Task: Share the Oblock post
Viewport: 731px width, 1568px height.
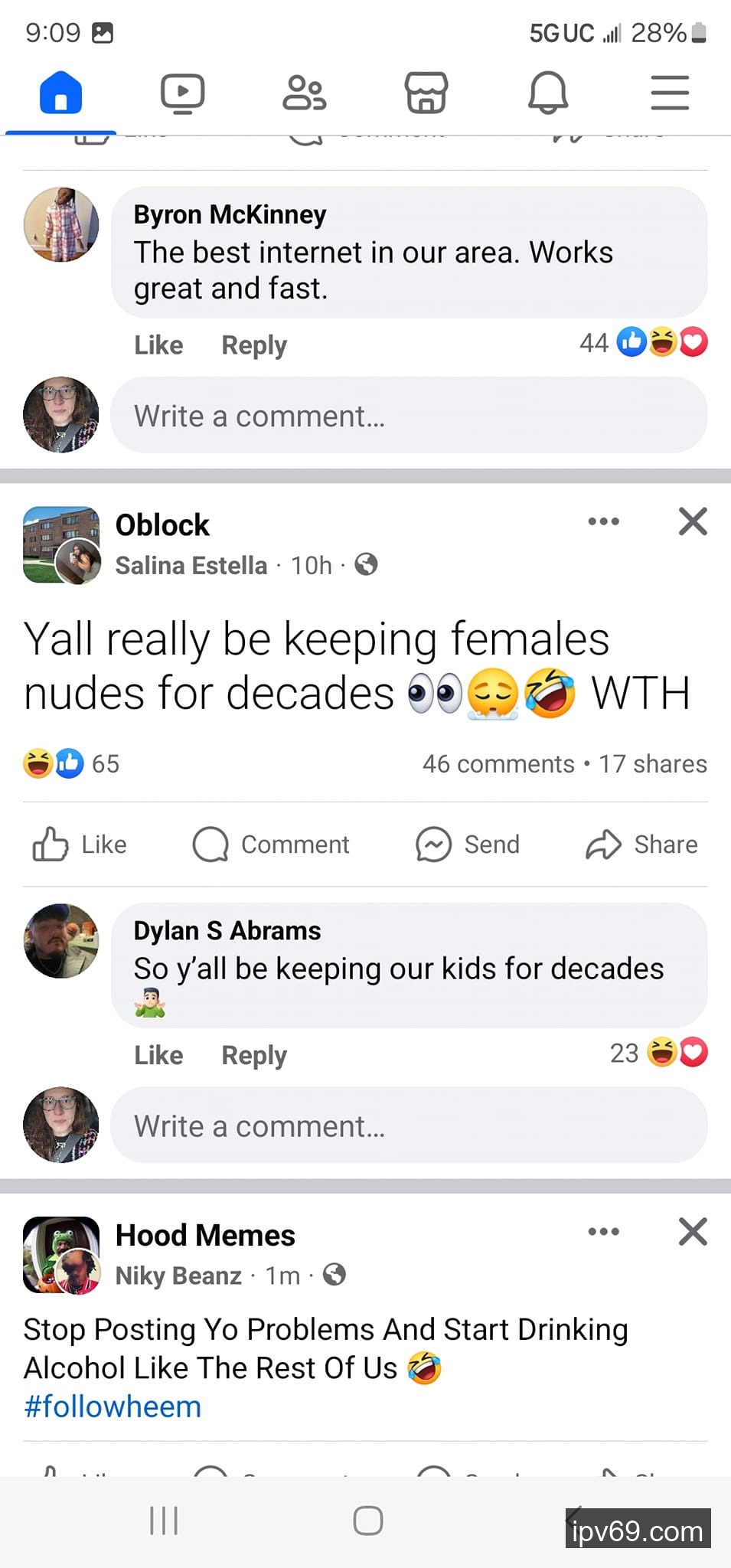Action: [x=642, y=844]
